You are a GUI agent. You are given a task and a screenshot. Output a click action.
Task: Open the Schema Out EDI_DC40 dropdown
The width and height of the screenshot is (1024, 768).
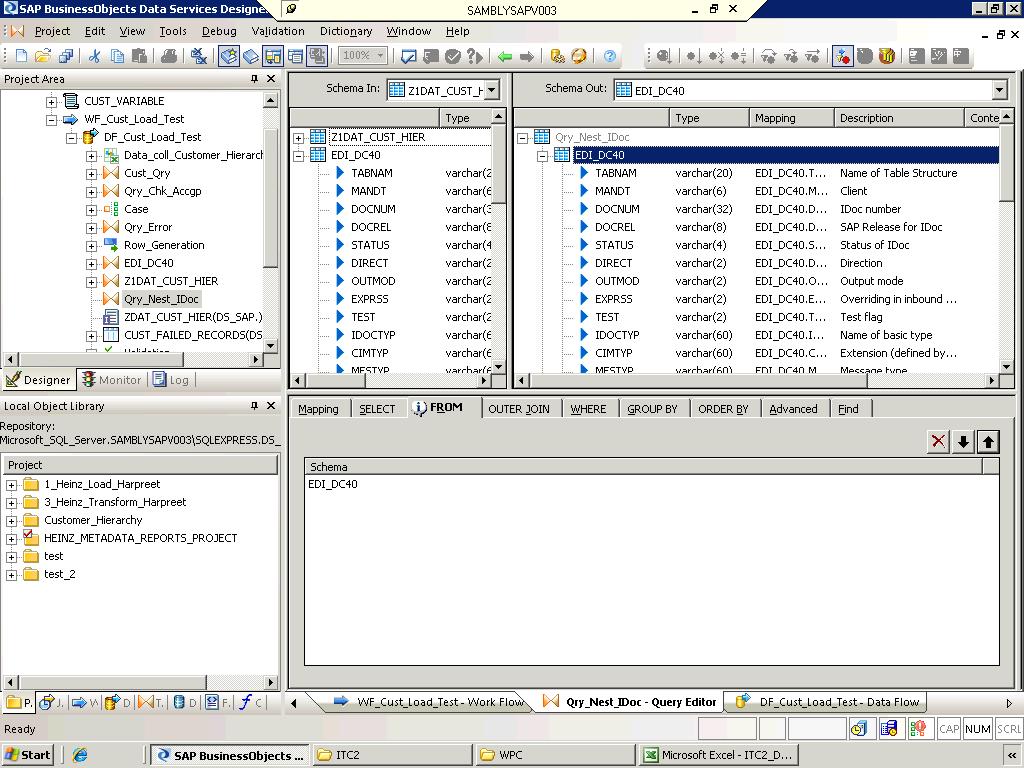click(999, 90)
